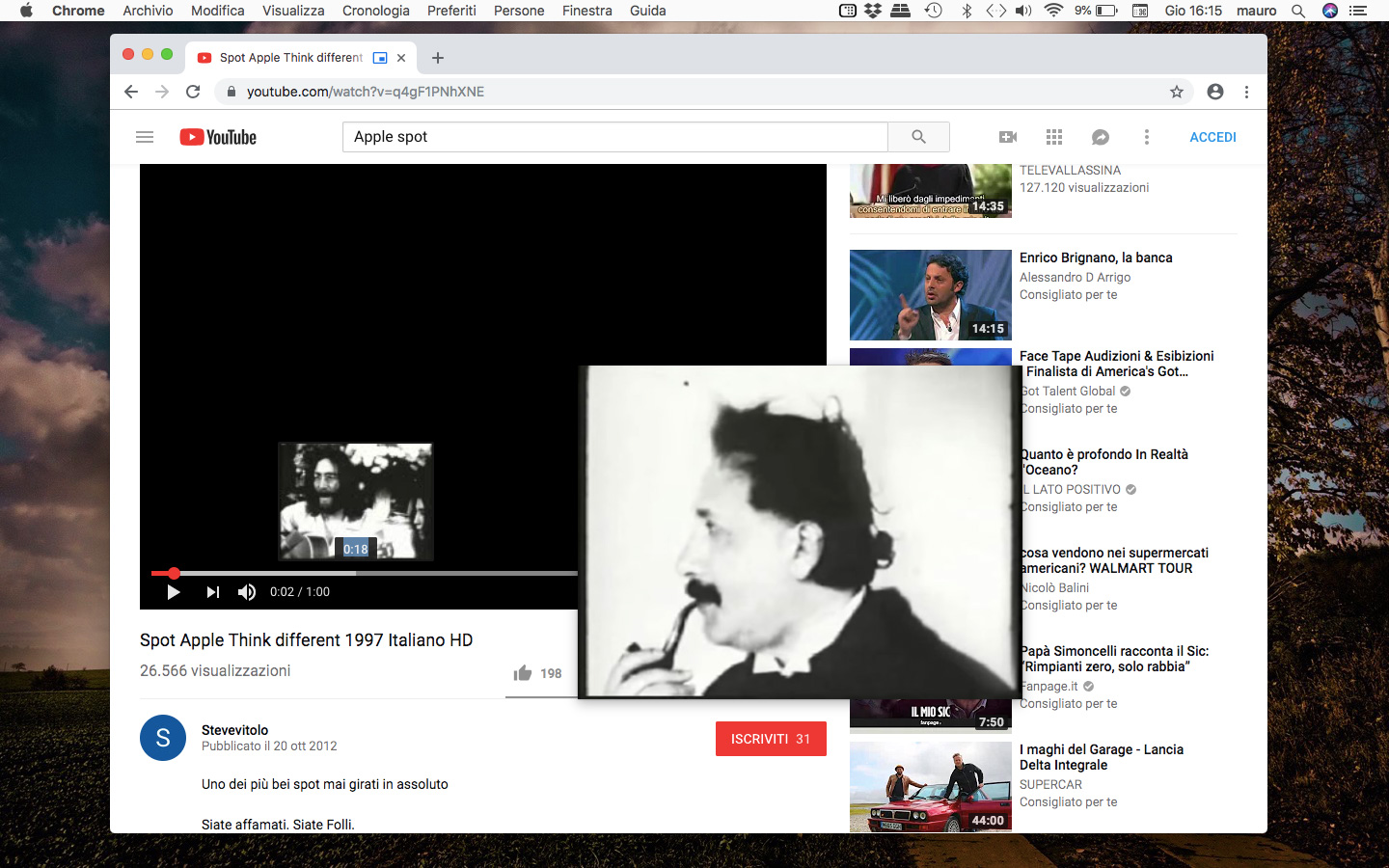Click the YouTube video upload camera icon
The image size is (1389, 868).
click(1007, 137)
